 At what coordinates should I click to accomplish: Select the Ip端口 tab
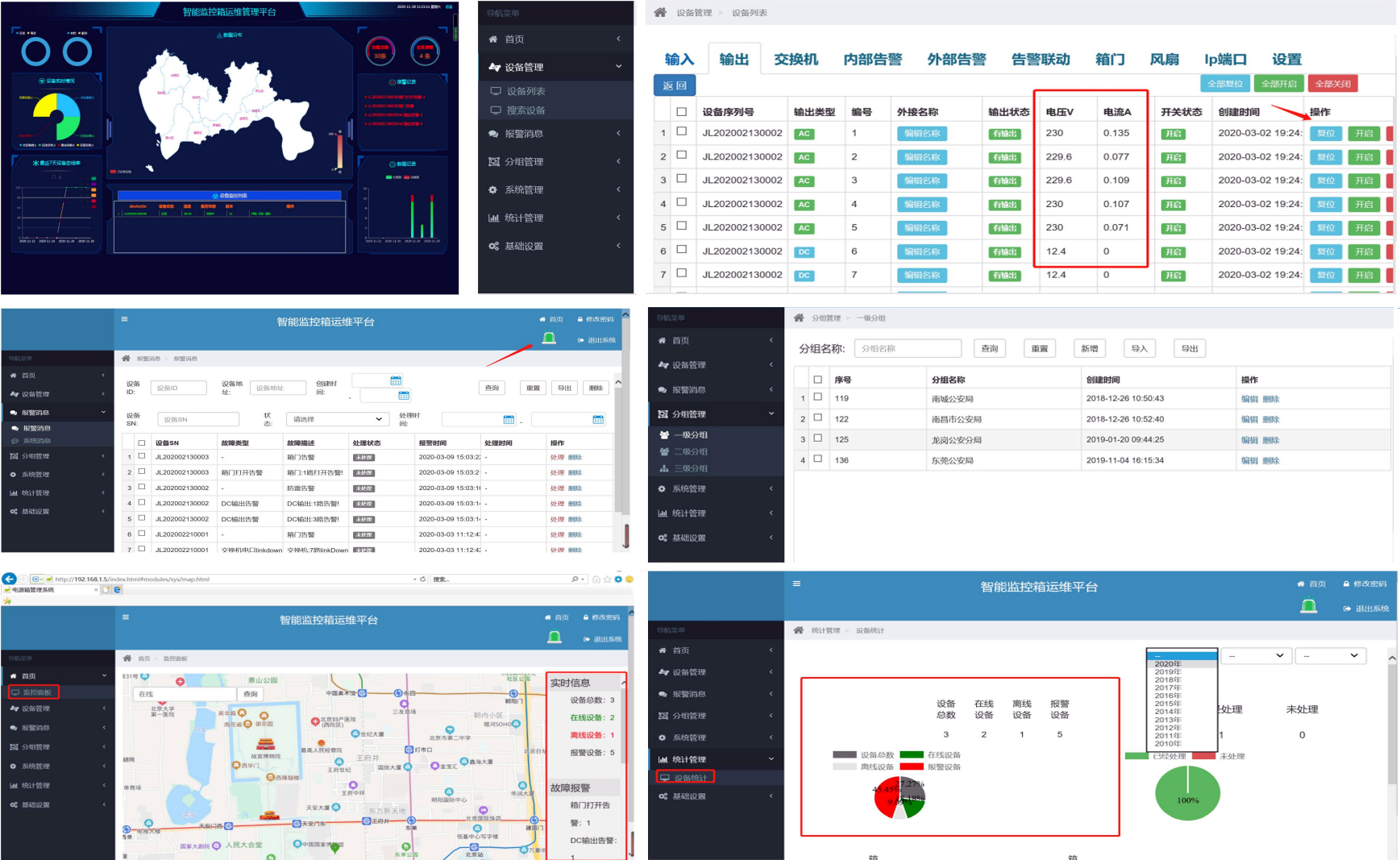pyautogui.click(x=1225, y=60)
